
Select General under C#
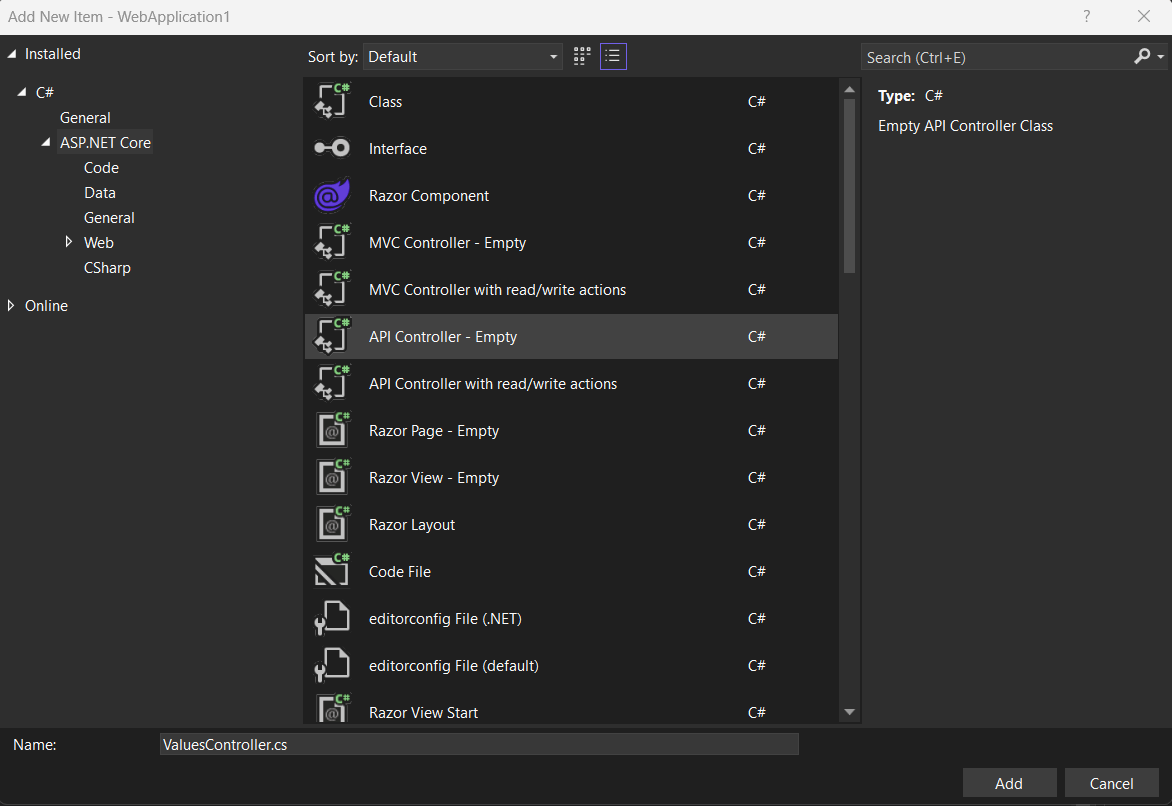(85, 117)
